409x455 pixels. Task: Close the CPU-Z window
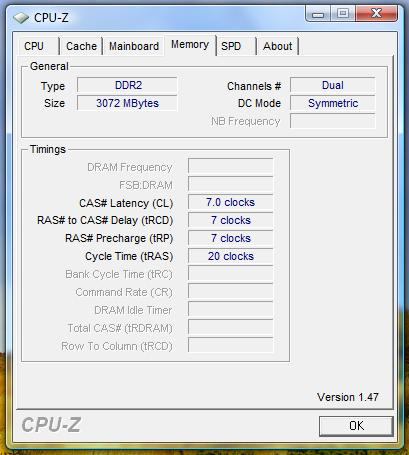pos(376,14)
